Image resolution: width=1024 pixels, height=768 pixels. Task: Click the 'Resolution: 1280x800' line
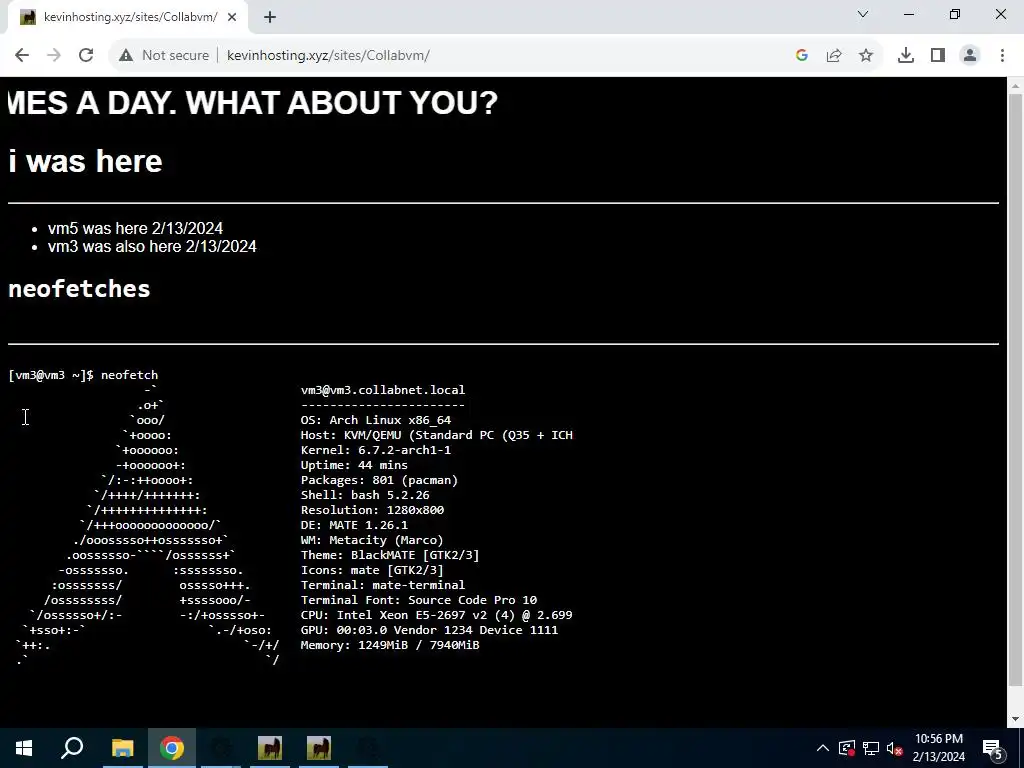click(x=372, y=510)
